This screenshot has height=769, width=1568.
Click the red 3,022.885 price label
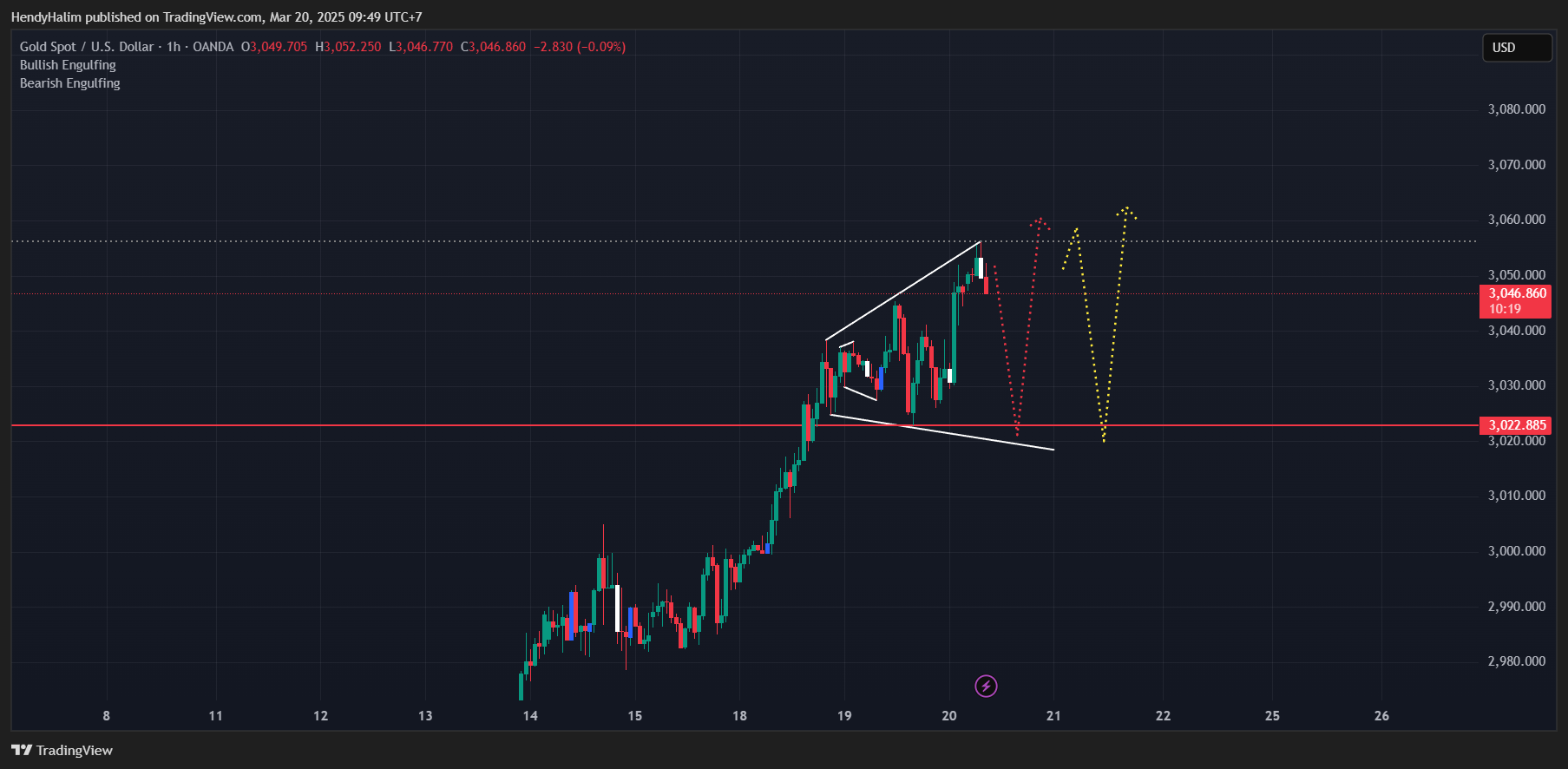click(x=1515, y=425)
